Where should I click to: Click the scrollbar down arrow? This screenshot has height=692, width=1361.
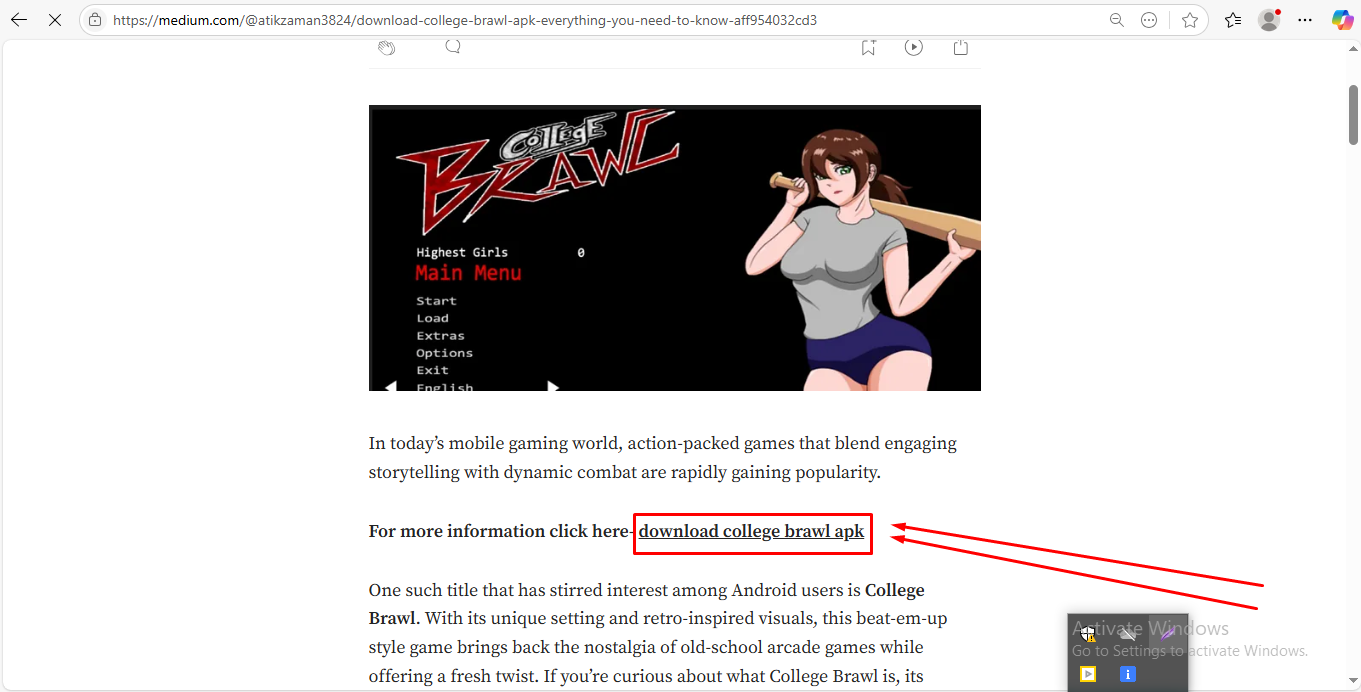click(1353, 682)
